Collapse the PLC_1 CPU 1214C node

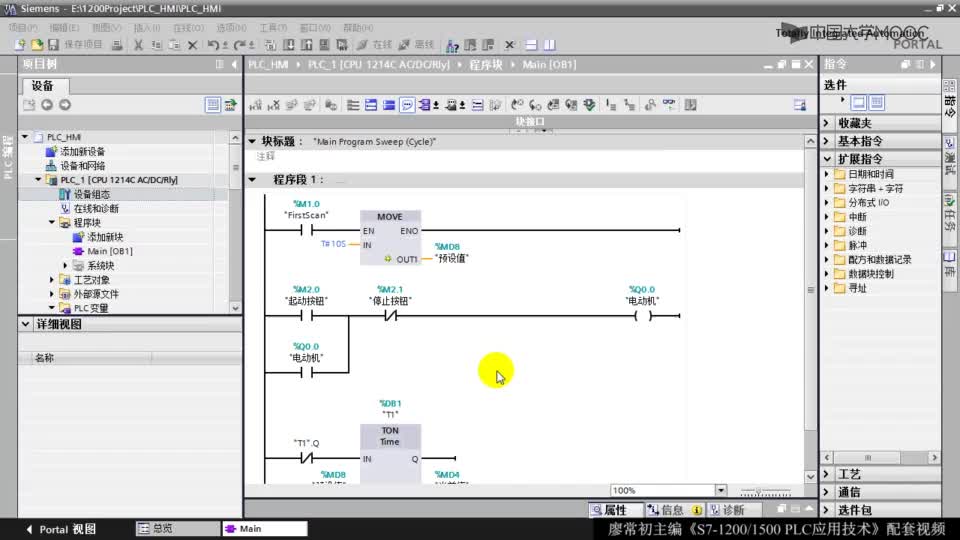pyautogui.click(x=39, y=180)
